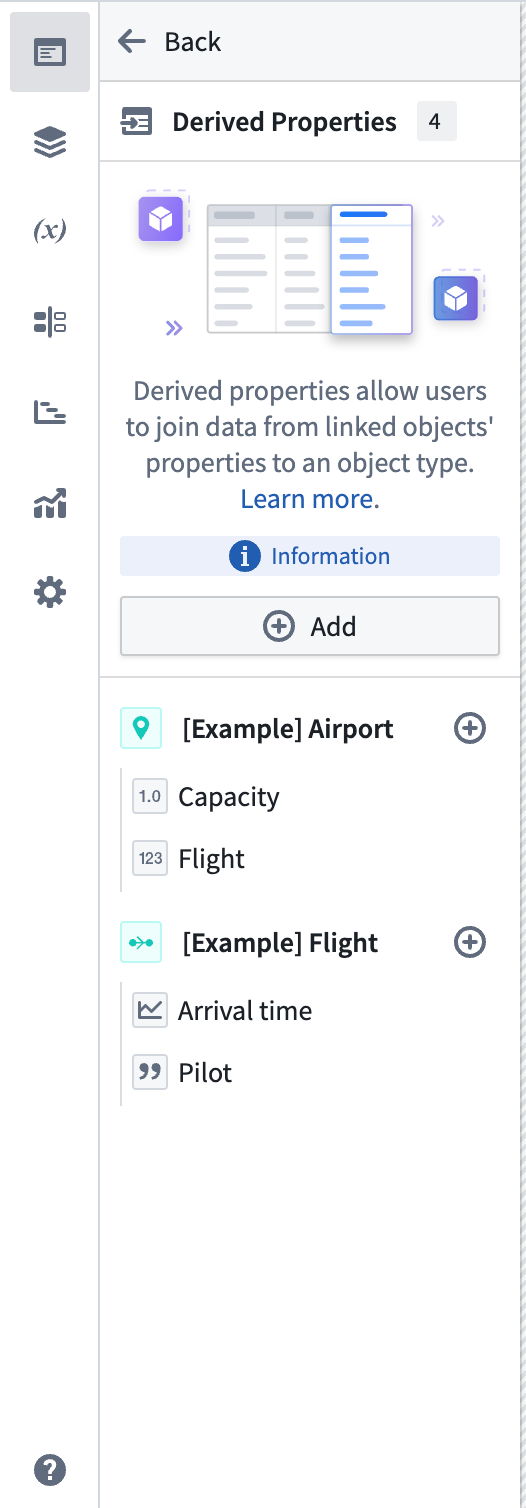Select the variables (x) sidebar icon
526x1508 pixels.
pyautogui.click(x=50, y=231)
